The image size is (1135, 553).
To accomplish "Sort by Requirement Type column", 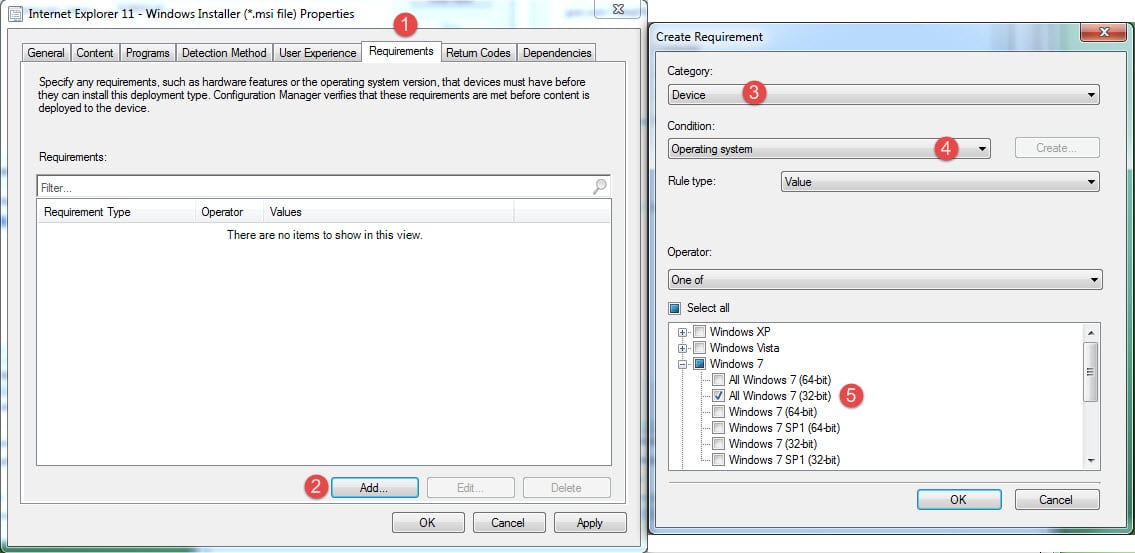I will point(116,212).
